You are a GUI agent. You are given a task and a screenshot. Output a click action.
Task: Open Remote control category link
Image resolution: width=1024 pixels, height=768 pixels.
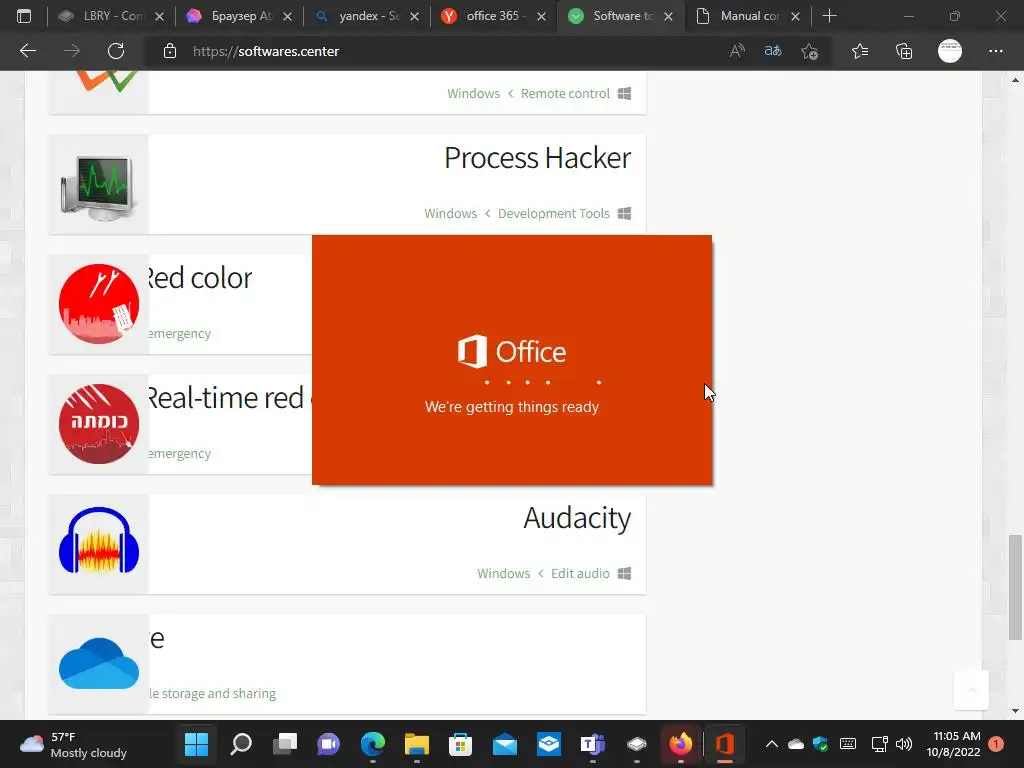click(x=565, y=93)
